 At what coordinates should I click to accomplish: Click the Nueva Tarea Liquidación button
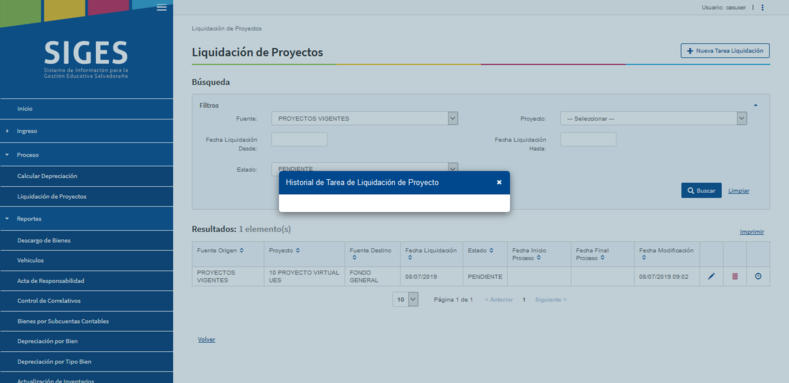[725, 50]
